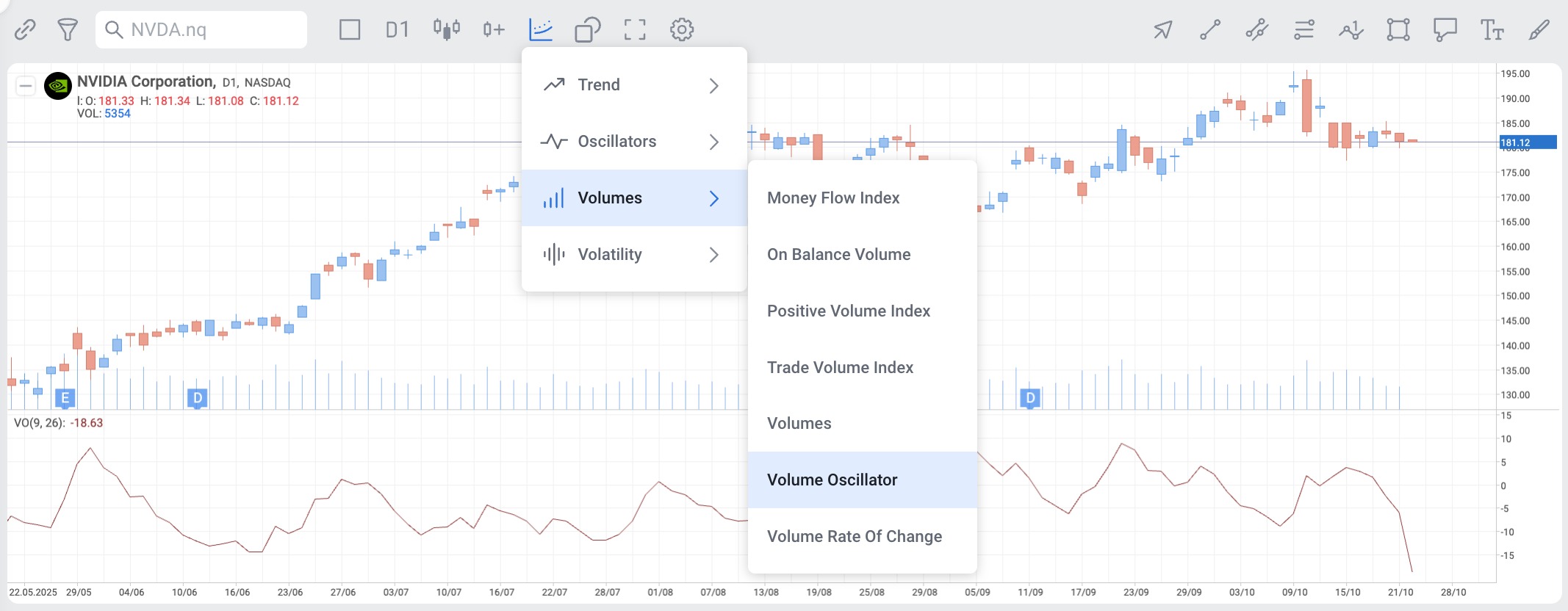Open the Volatility indicators submenu
The image size is (1568, 611).
[633, 255]
